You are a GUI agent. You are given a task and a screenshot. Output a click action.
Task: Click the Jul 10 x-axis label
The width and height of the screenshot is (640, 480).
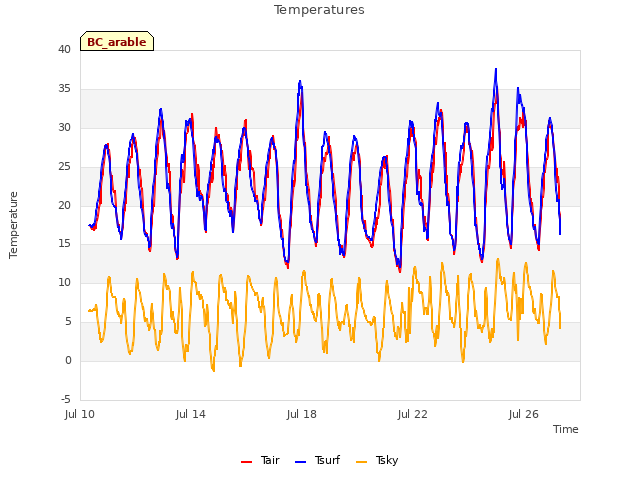tap(80, 415)
